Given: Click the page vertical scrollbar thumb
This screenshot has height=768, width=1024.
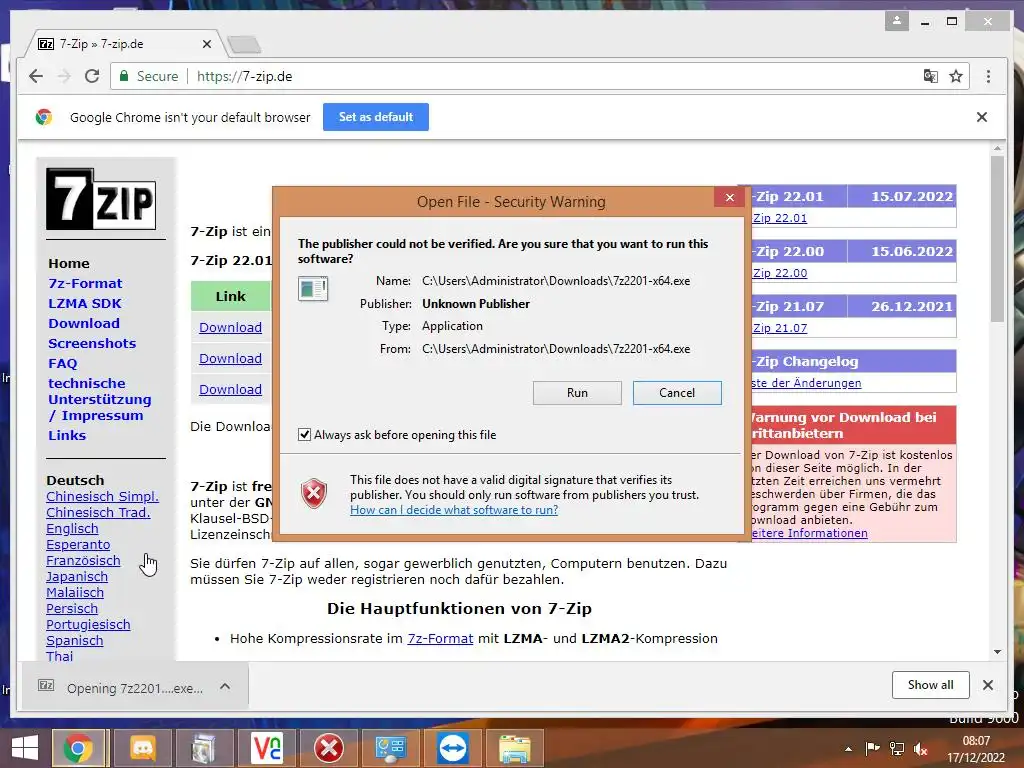Looking at the screenshot, I should 997,238.
